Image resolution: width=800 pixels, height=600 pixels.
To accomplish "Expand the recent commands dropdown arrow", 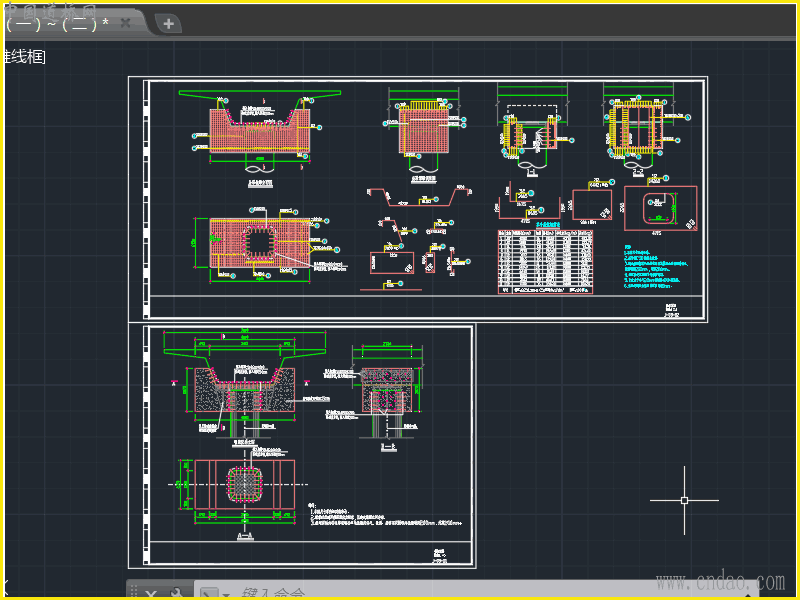I will (x=226, y=595).
